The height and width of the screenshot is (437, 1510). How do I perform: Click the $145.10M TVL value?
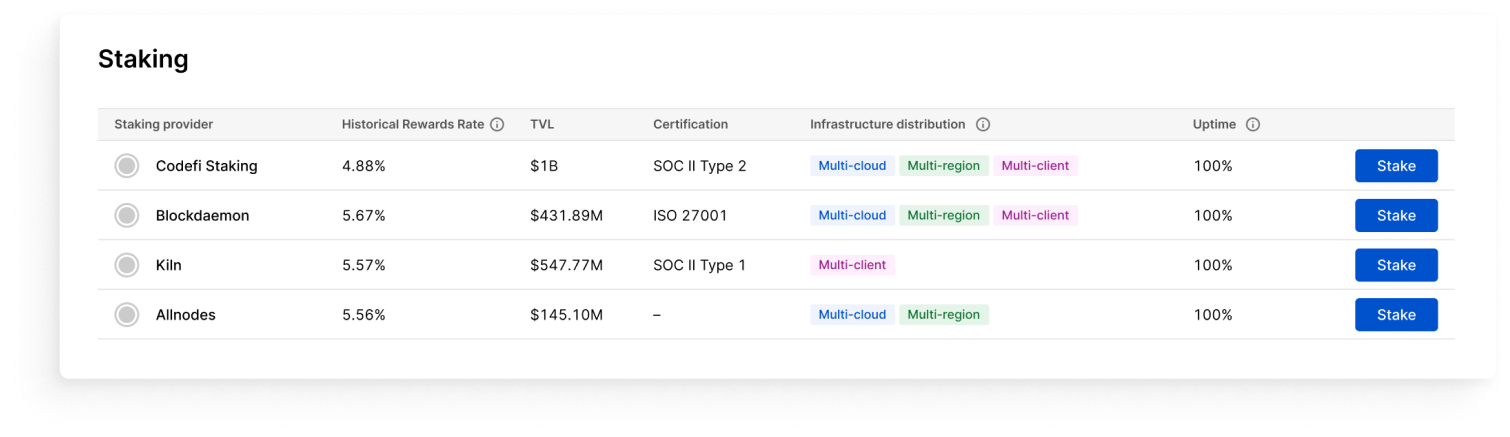click(567, 315)
